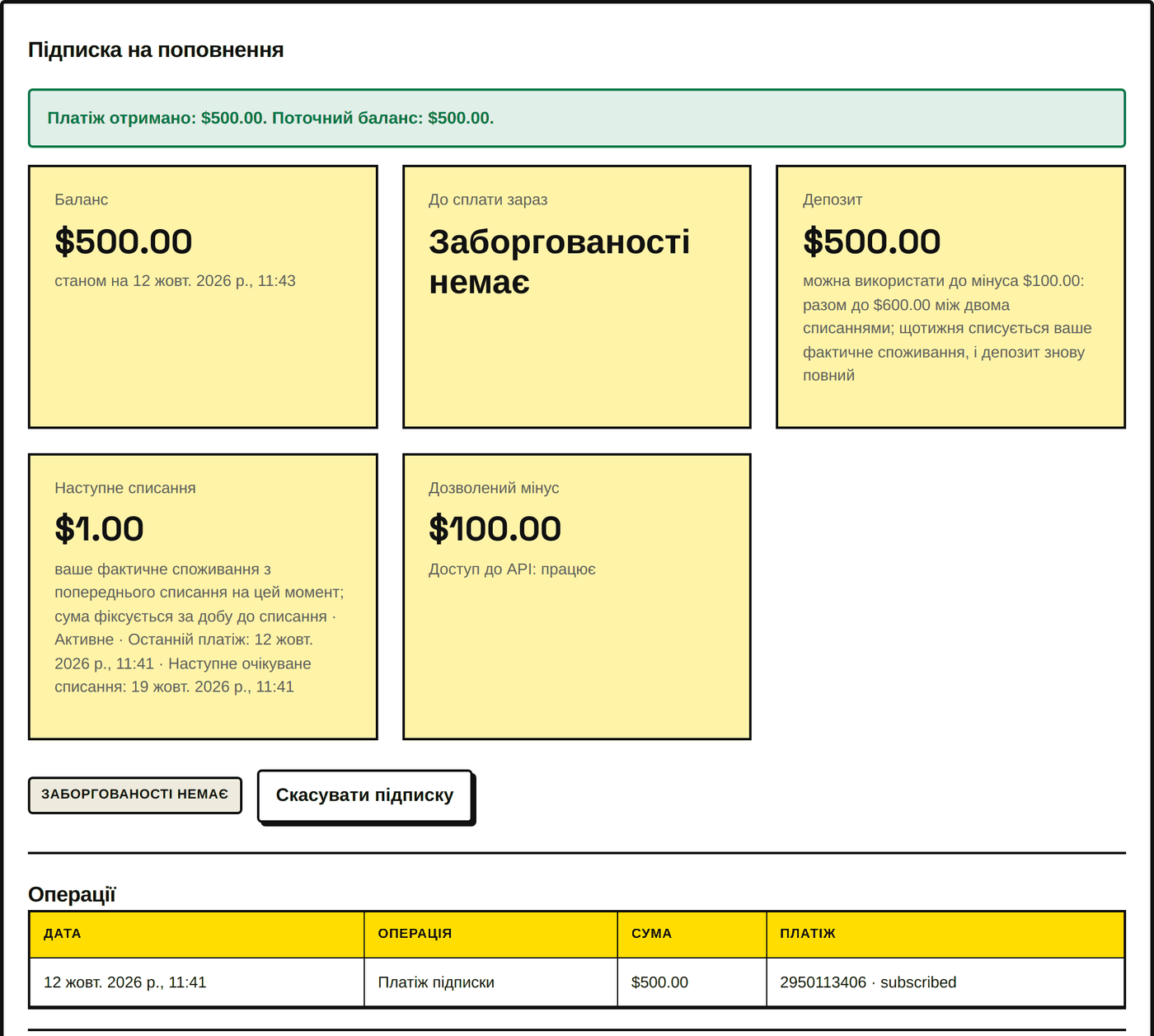This screenshot has width=1154, height=1036.
Task: Click the description starting "ваше фактичне споживання"
Action: pyautogui.click(x=199, y=628)
